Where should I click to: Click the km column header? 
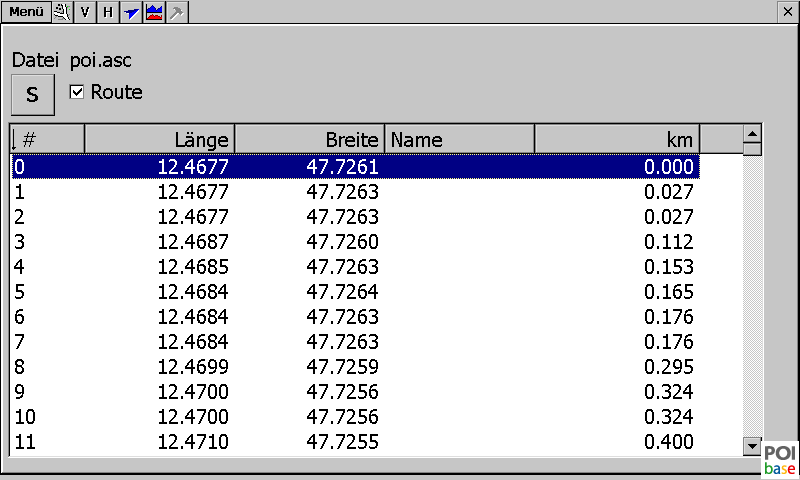tap(617, 138)
